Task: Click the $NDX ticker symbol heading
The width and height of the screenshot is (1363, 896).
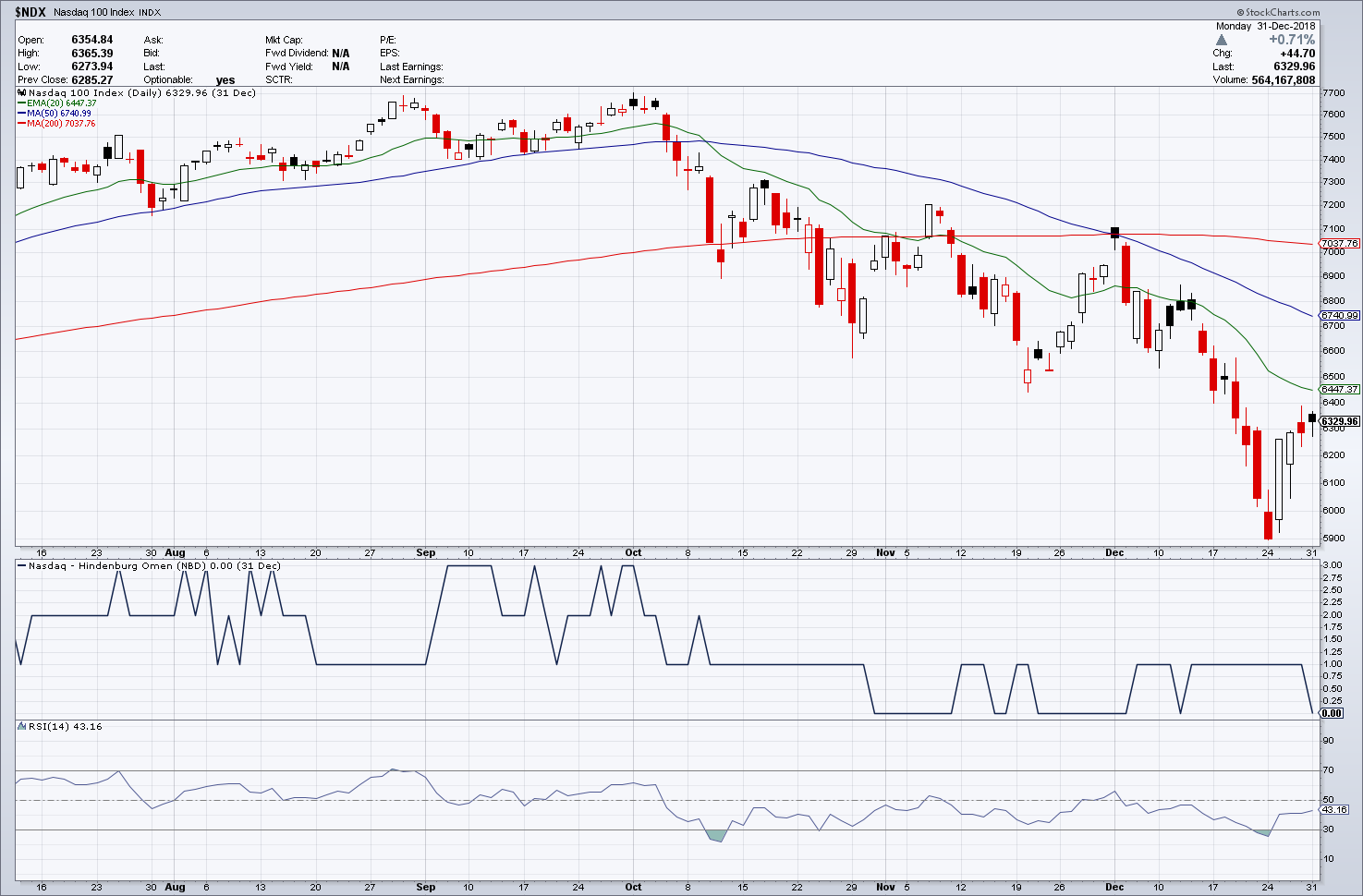Action: [30, 11]
